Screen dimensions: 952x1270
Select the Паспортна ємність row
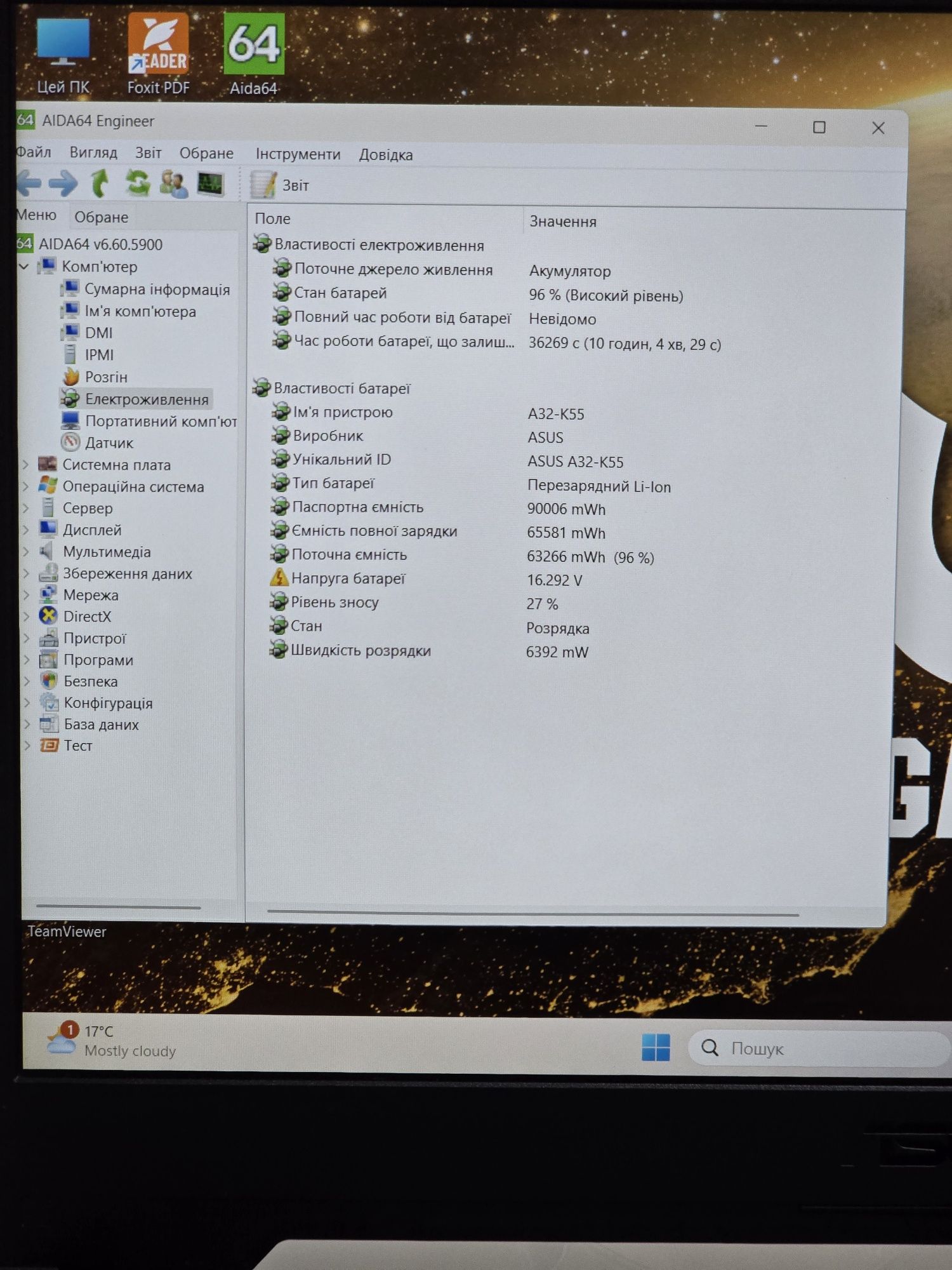pos(439,508)
